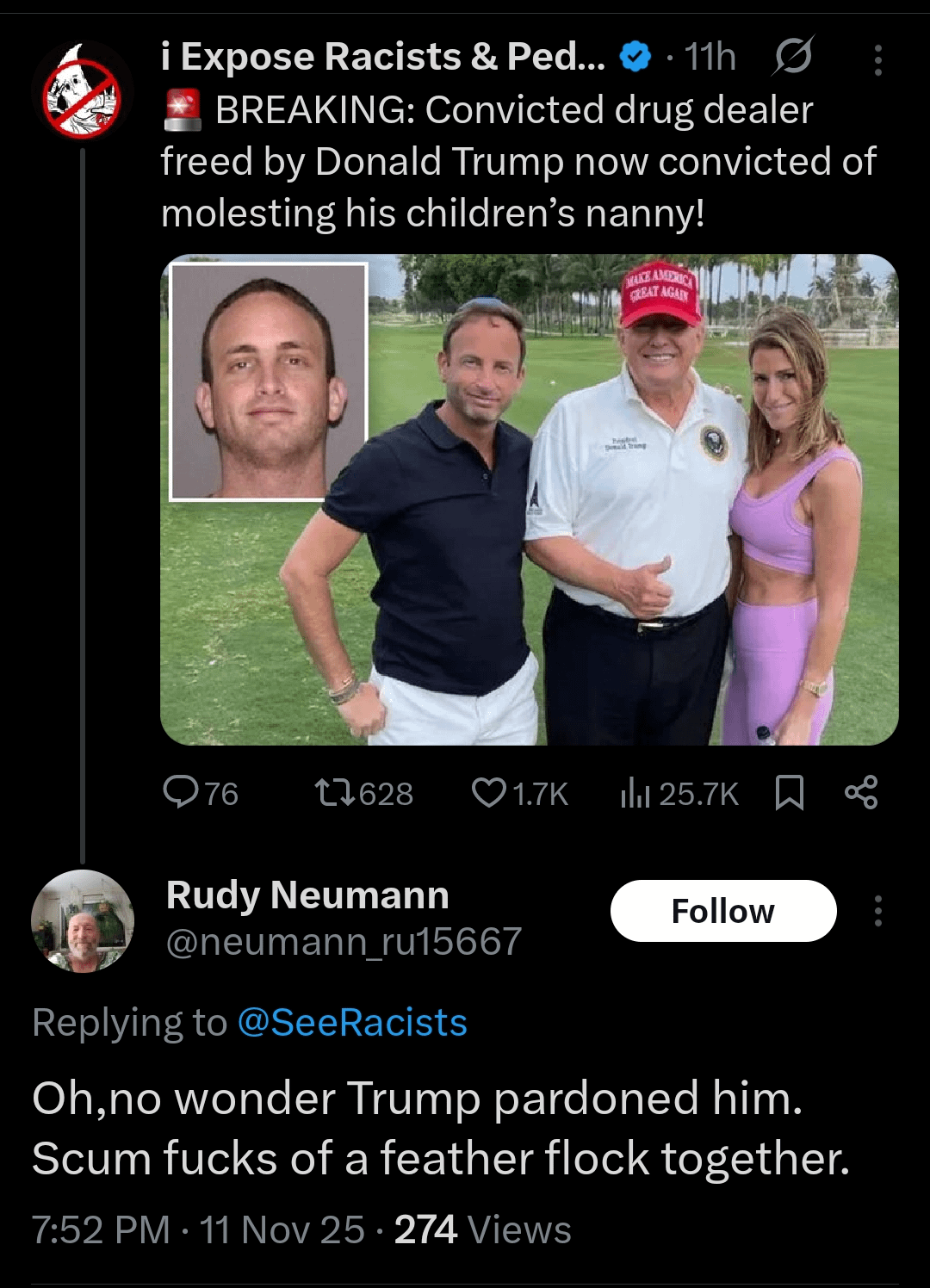Open the @SeeRacists mention link

(x=351, y=1022)
